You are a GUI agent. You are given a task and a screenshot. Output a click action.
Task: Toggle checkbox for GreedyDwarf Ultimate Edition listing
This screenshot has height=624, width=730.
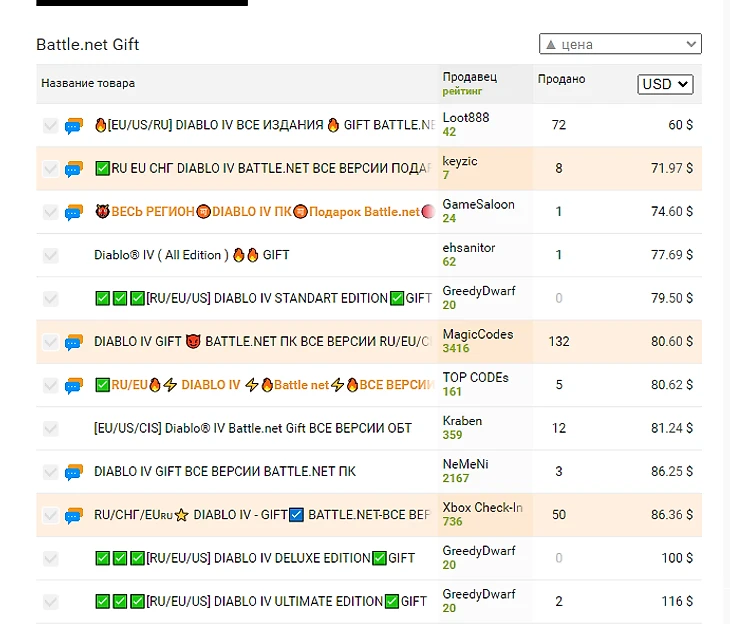(x=51, y=602)
